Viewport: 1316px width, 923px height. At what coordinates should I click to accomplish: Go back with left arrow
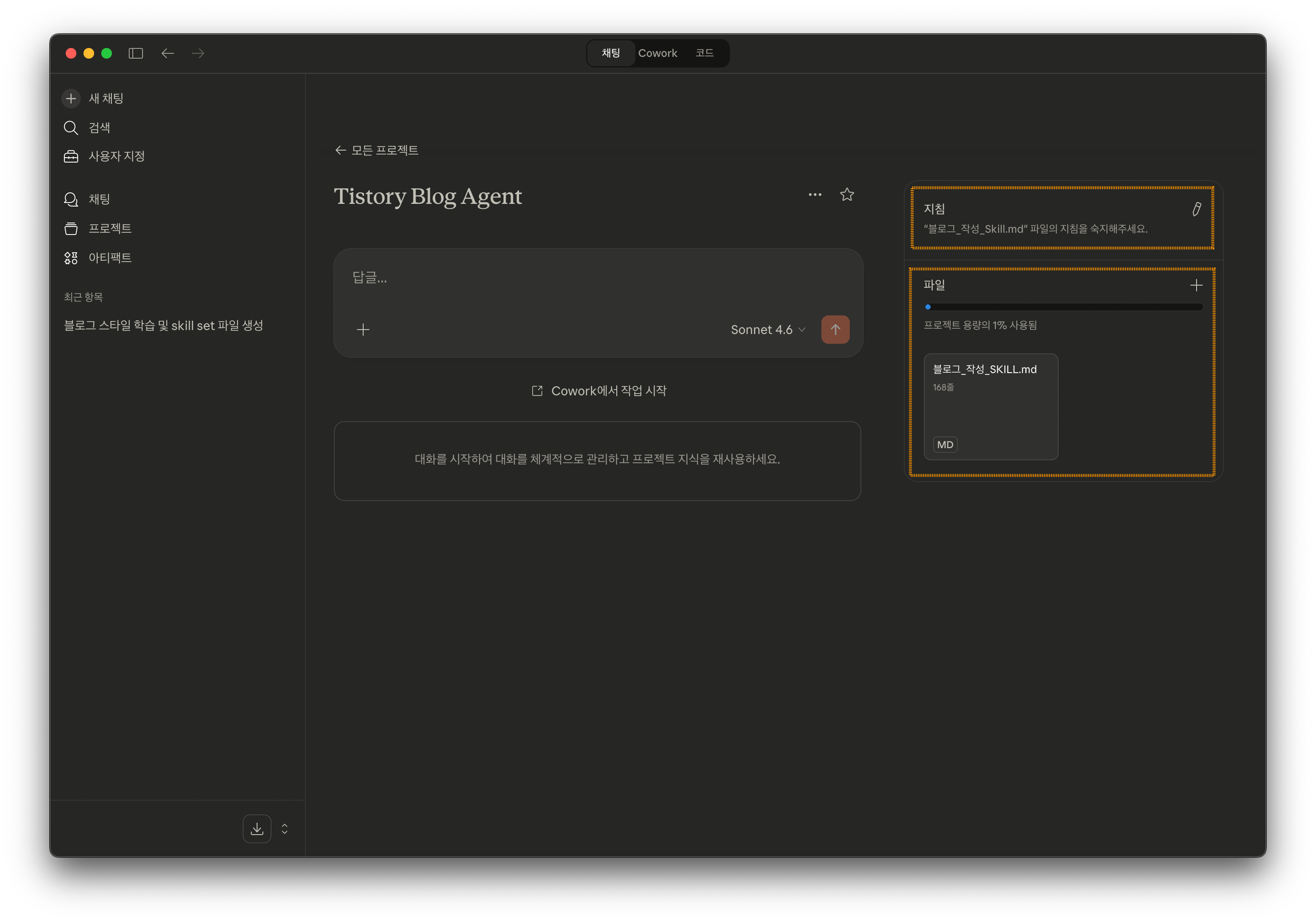pos(167,53)
